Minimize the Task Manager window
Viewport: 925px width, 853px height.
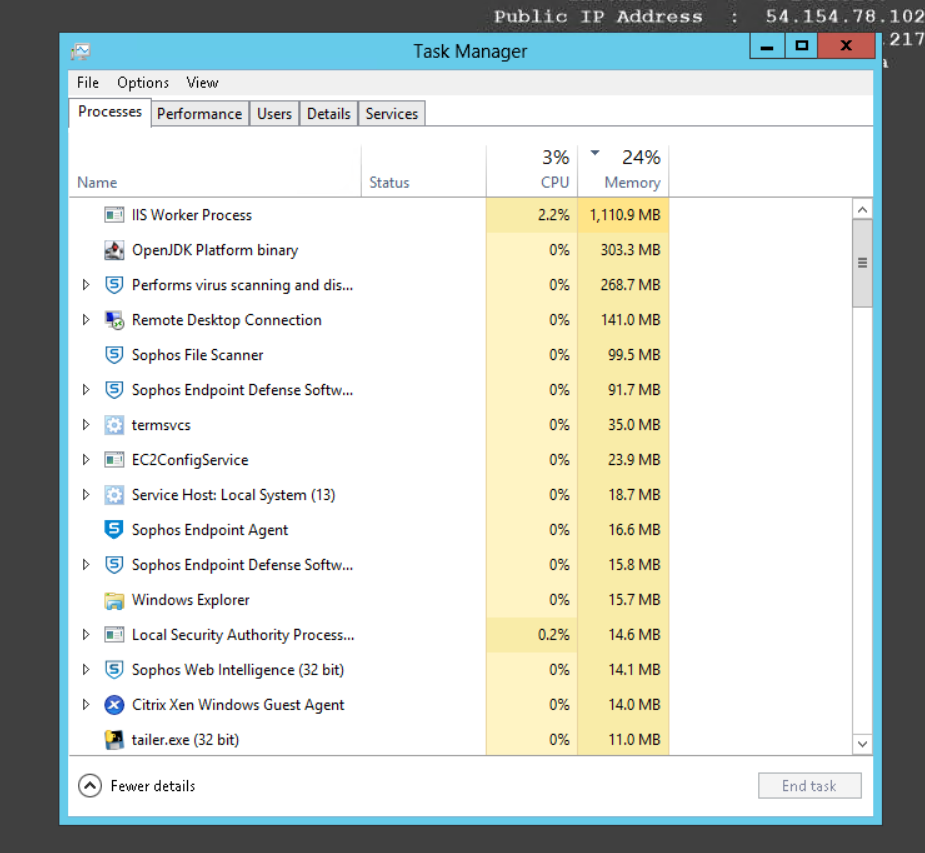pyautogui.click(x=767, y=46)
